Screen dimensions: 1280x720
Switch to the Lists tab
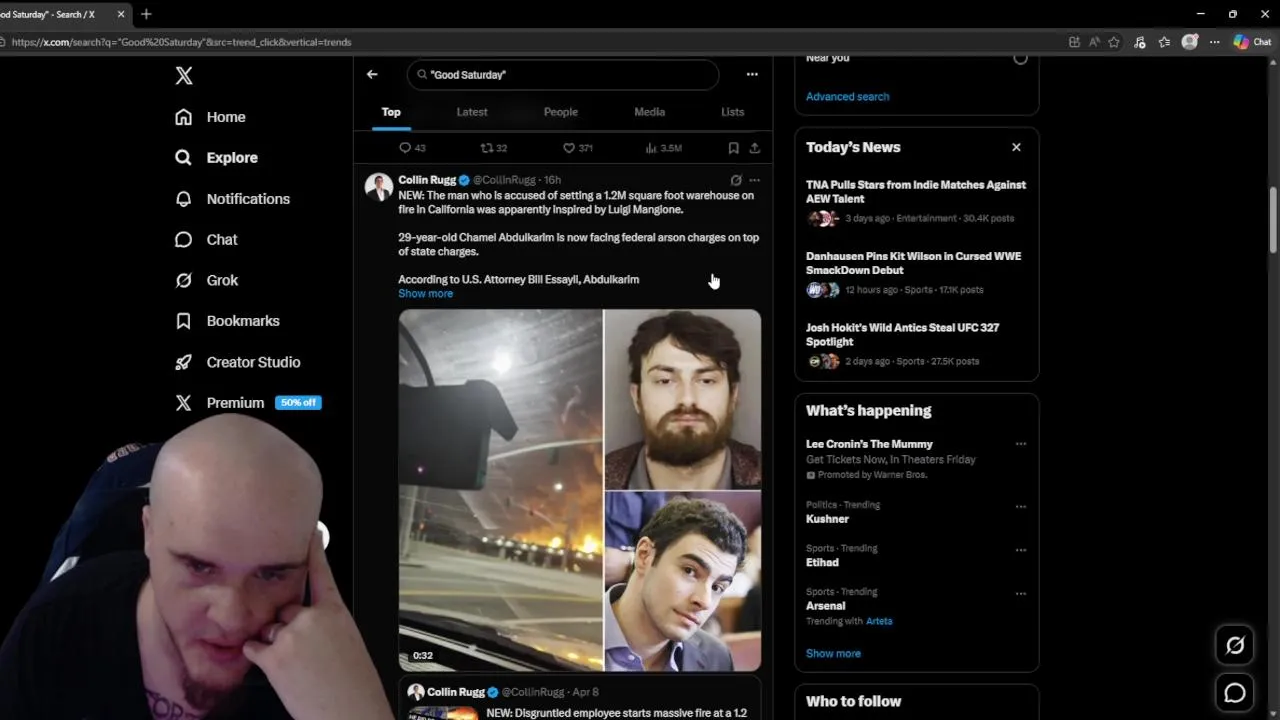point(733,112)
